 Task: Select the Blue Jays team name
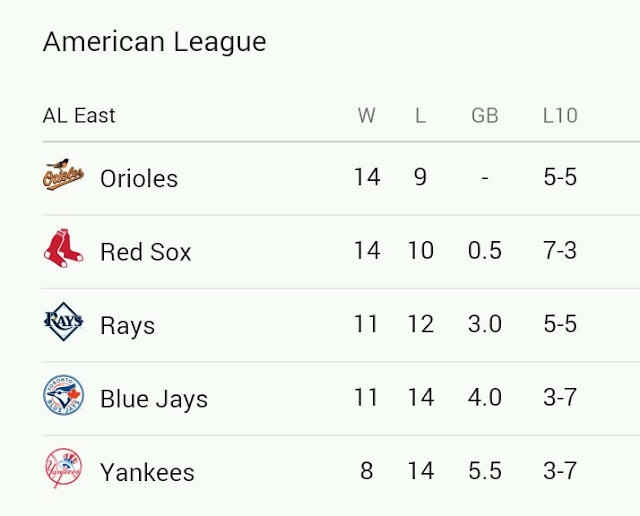point(154,399)
